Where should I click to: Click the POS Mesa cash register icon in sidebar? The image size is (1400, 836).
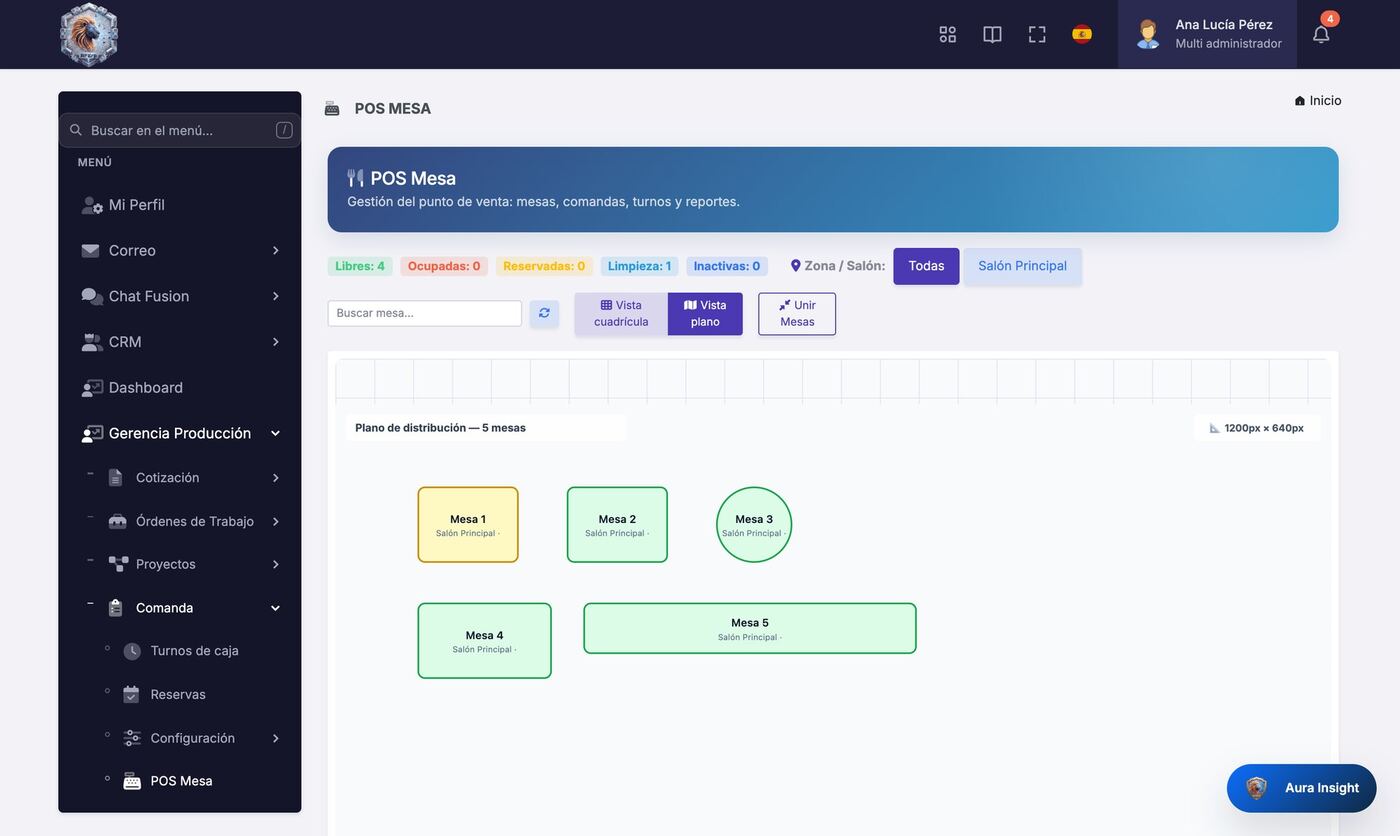point(132,782)
